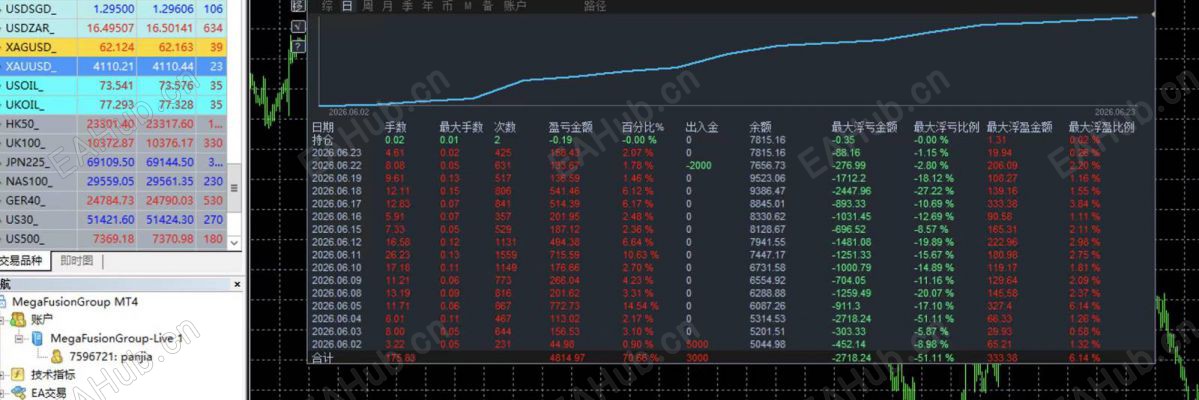The width and height of the screenshot is (1199, 400).
Task: Select the HK50_ symbol row
Action: (x=115, y=124)
